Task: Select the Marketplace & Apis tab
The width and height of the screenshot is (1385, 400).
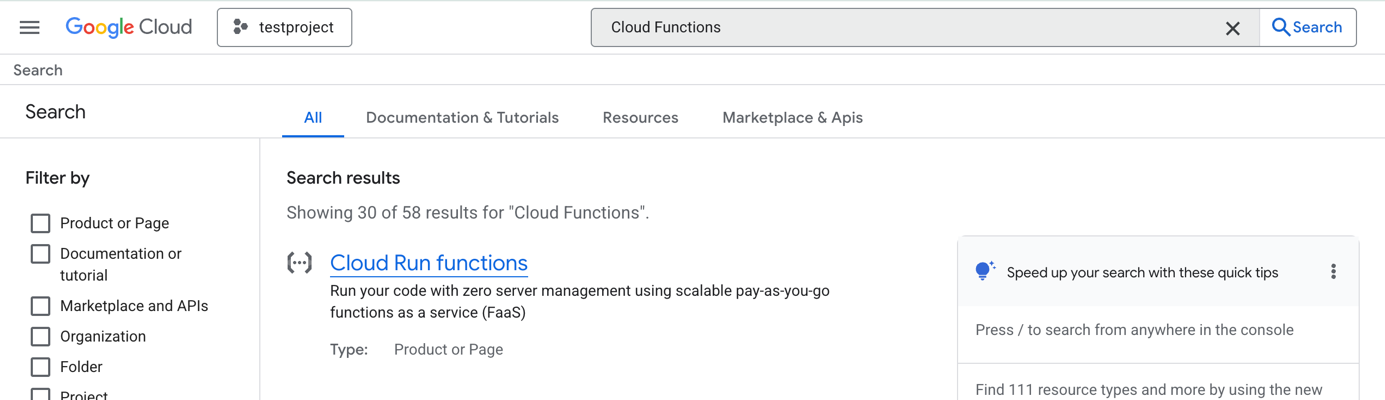Action: pyautogui.click(x=792, y=117)
